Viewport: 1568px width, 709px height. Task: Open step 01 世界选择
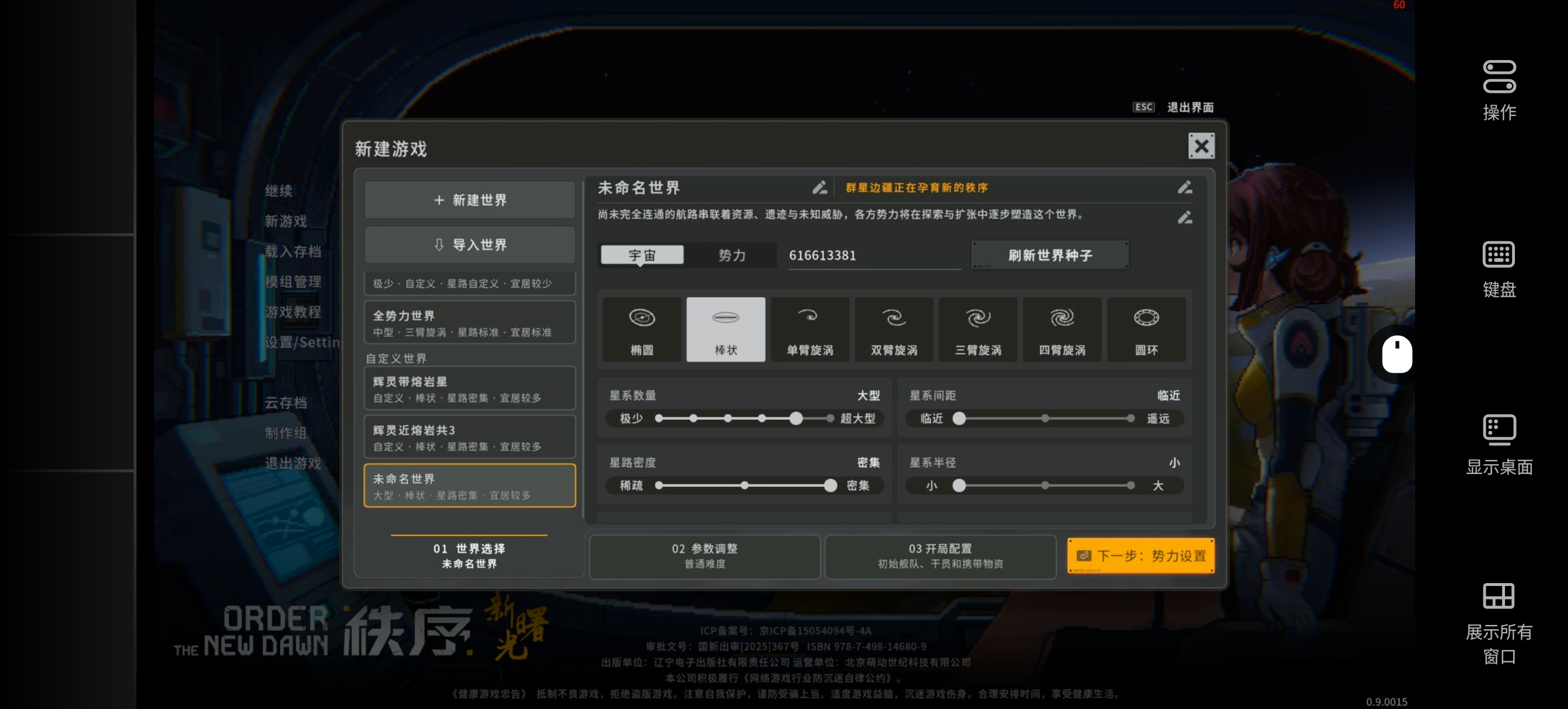[x=468, y=556]
